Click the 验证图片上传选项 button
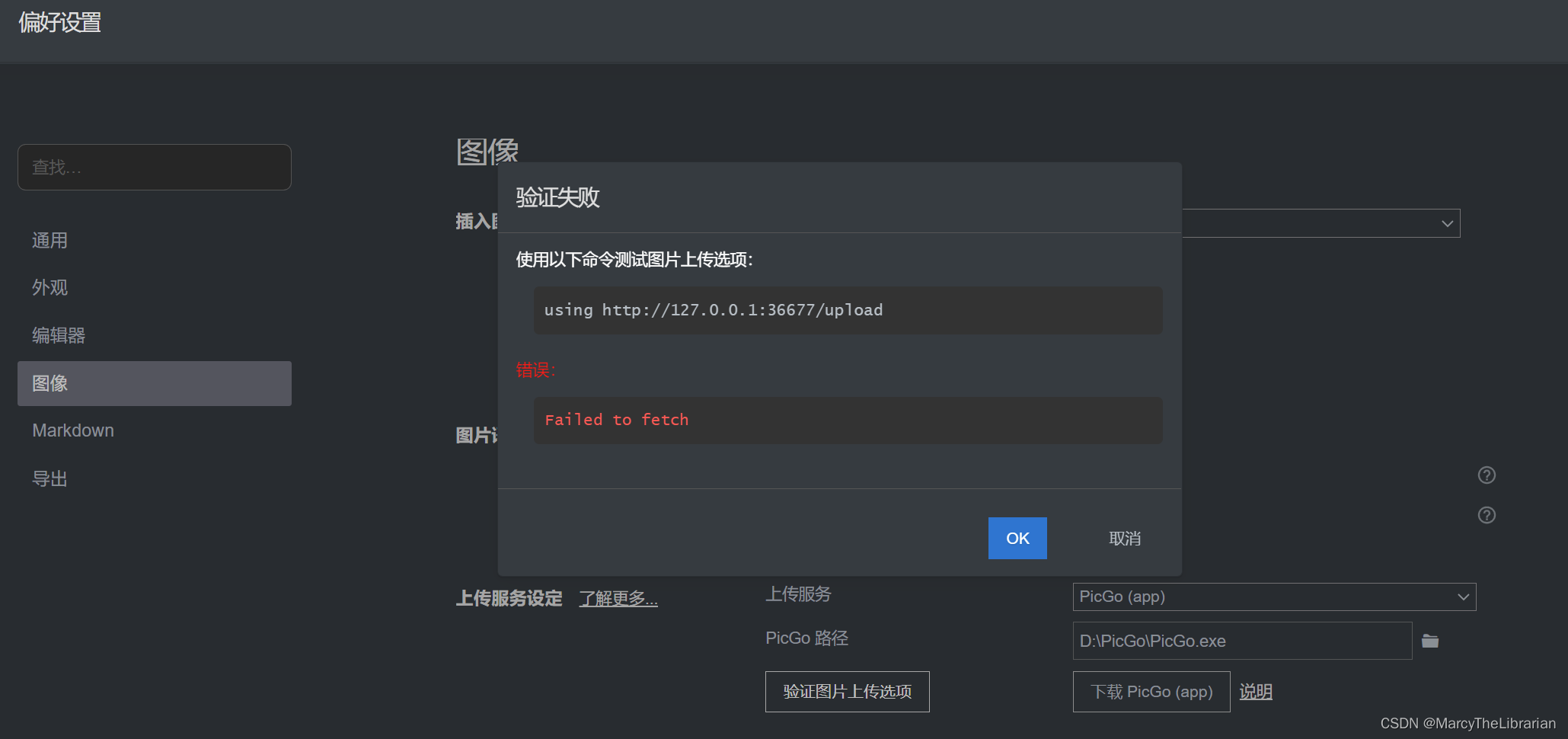This screenshot has width=1568, height=739. click(x=847, y=691)
